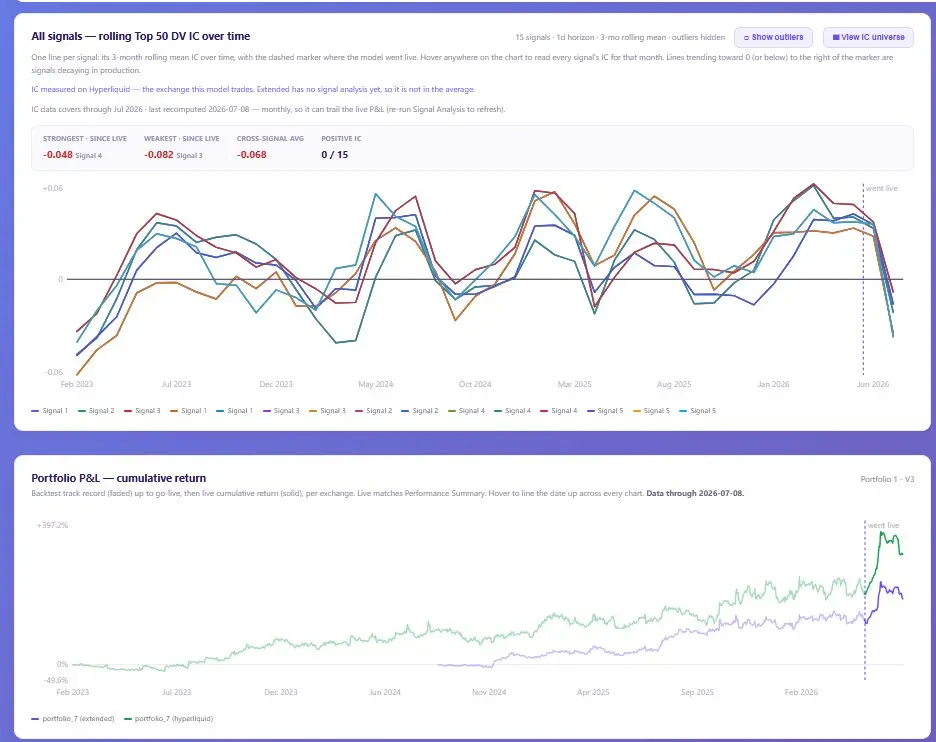Click the Cross-signal avg value -0.068
This screenshot has height=742, width=936.
251,155
